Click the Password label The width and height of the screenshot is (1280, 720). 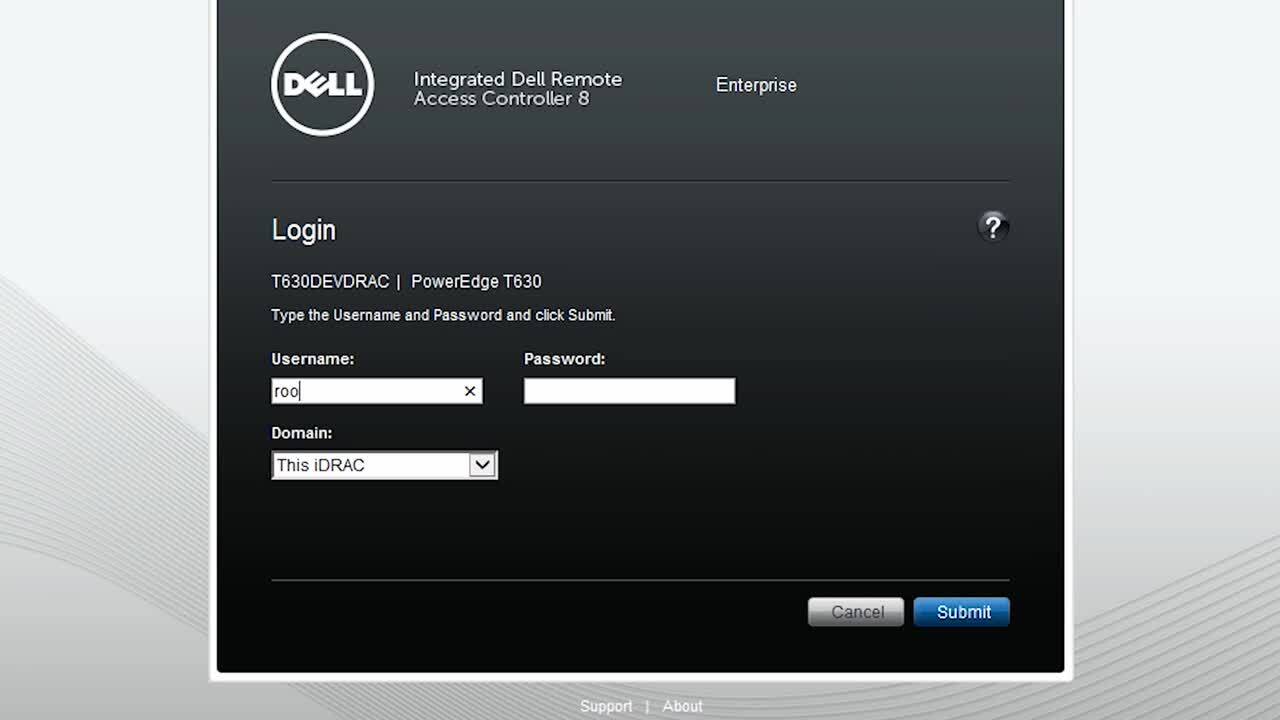click(565, 359)
